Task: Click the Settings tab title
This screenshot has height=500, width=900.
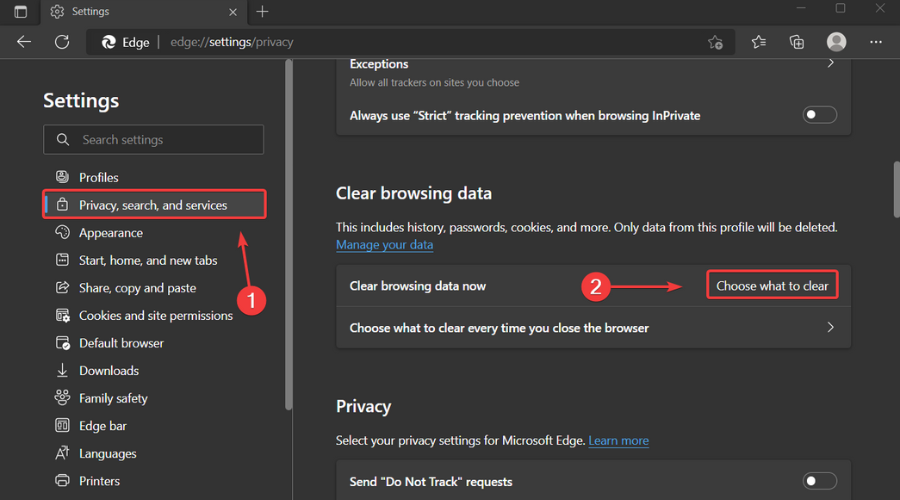Action: (x=90, y=11)
